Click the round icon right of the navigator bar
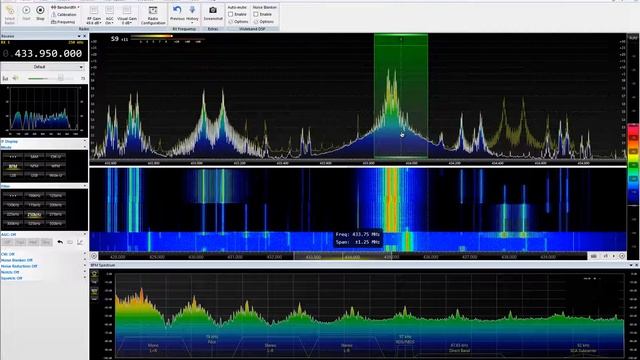 [x=622, y=256]
